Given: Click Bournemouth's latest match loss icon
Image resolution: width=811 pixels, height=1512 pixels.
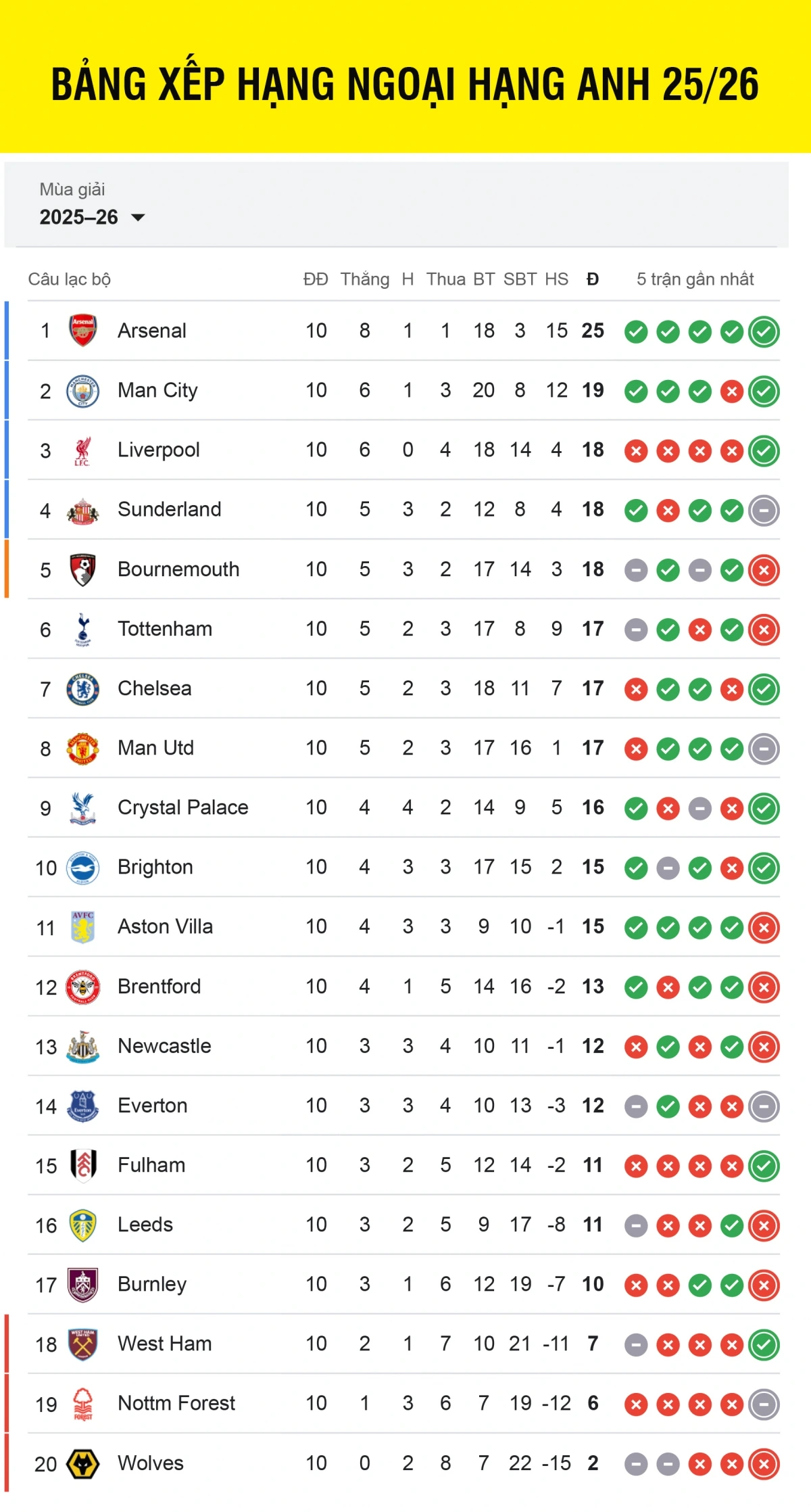Looking at the screenshot, I should pyautogui.click(x=764, y=571).
